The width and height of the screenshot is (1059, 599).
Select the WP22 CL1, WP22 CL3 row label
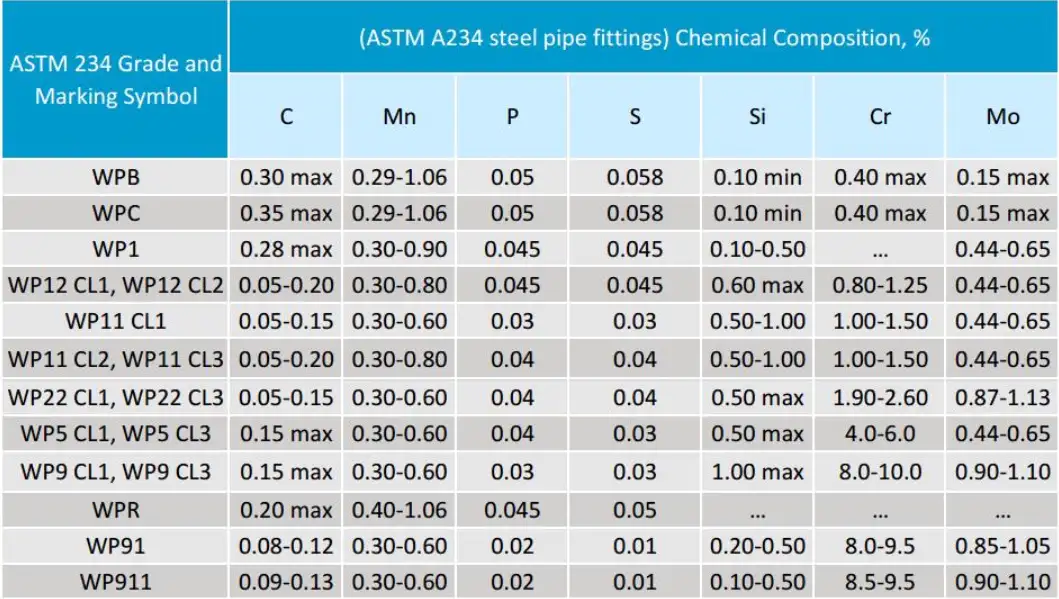pos(115,397)
